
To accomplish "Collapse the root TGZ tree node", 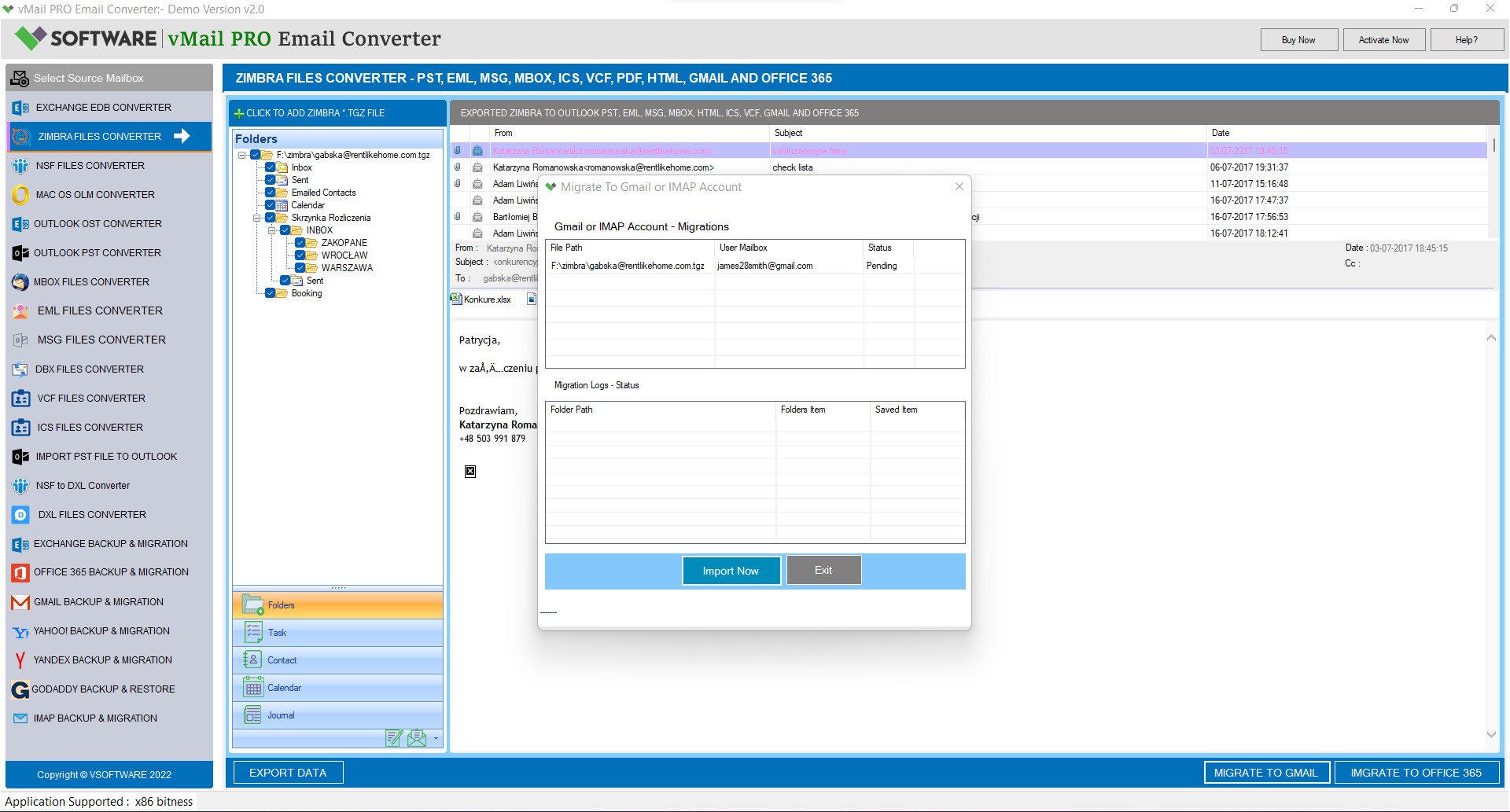I will 242,155.
